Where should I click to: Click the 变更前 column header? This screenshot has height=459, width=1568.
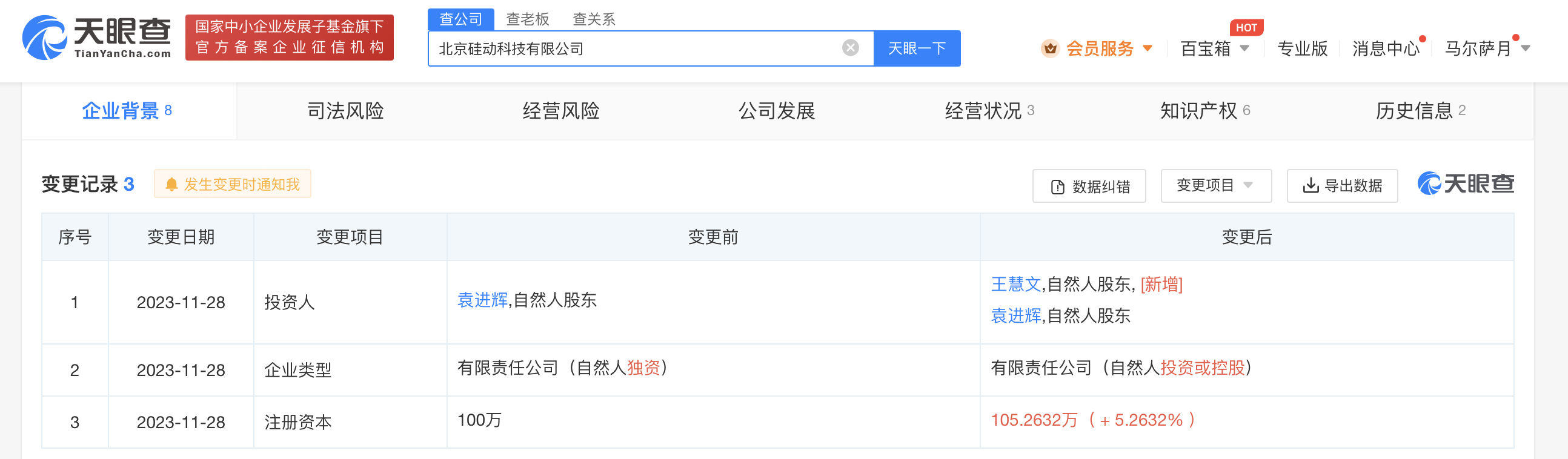tap(713, 237)
